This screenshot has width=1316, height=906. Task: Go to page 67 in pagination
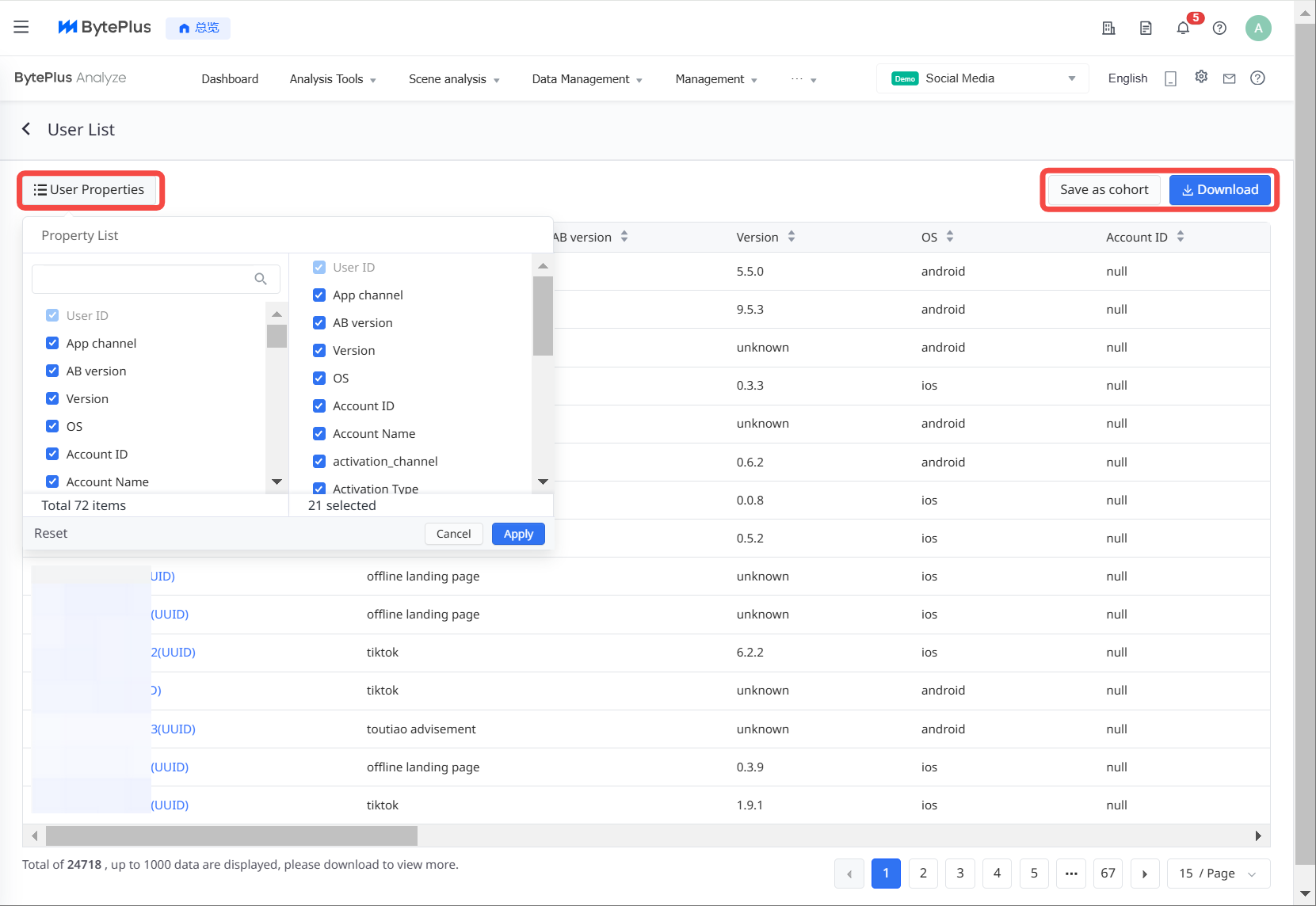[x=1108, y=874]
